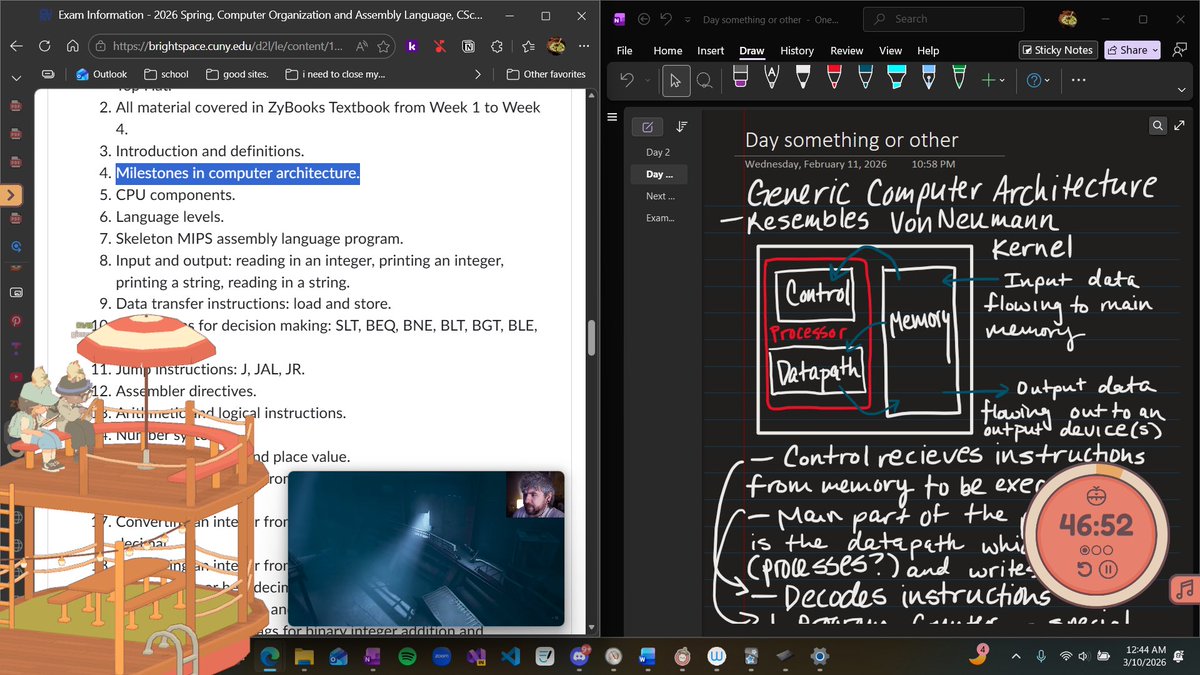
Task: Go to Edge home page
Action: pos(72,46)
